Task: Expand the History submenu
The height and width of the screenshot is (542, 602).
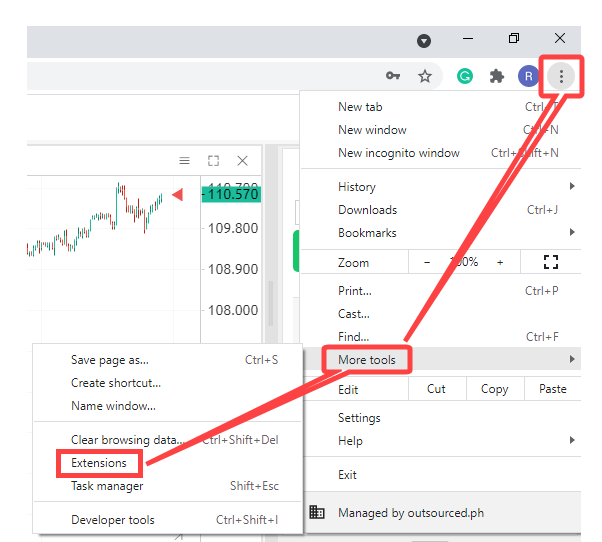Action: (x=440, y=187)
